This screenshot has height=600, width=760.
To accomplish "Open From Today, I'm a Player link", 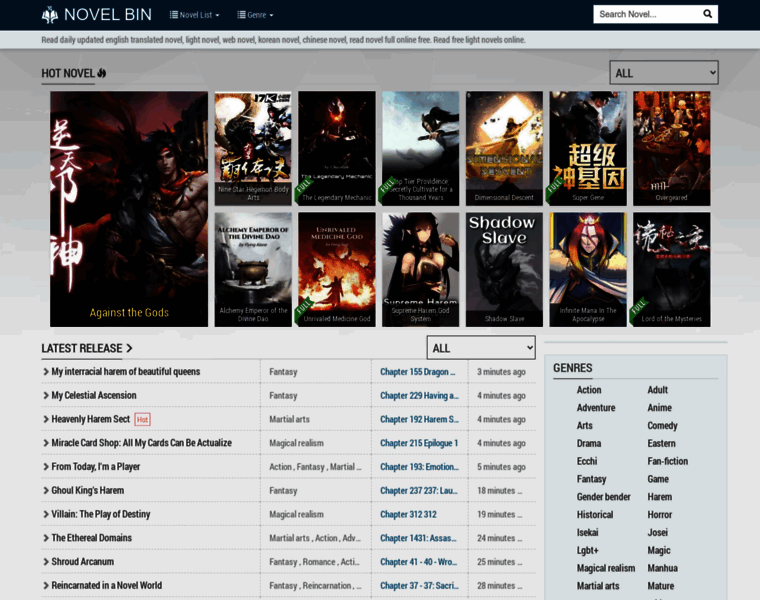I will point(95,467).
